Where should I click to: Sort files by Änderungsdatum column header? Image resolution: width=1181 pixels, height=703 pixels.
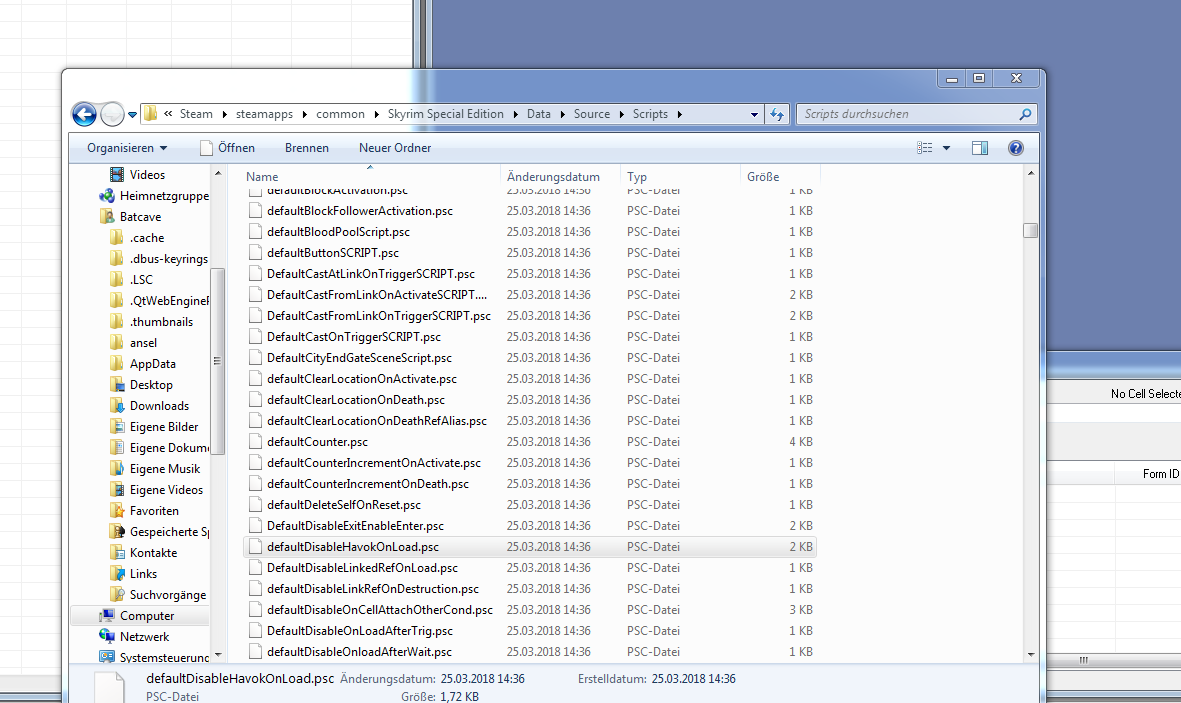coord(553,177)
